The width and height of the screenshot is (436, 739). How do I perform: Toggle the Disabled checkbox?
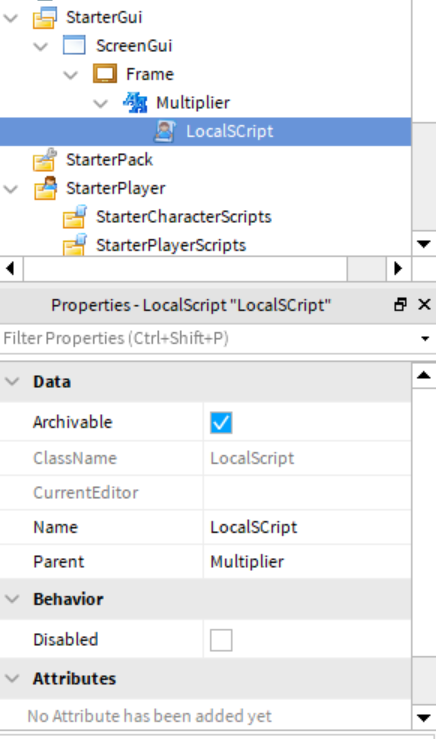(221, 640)
